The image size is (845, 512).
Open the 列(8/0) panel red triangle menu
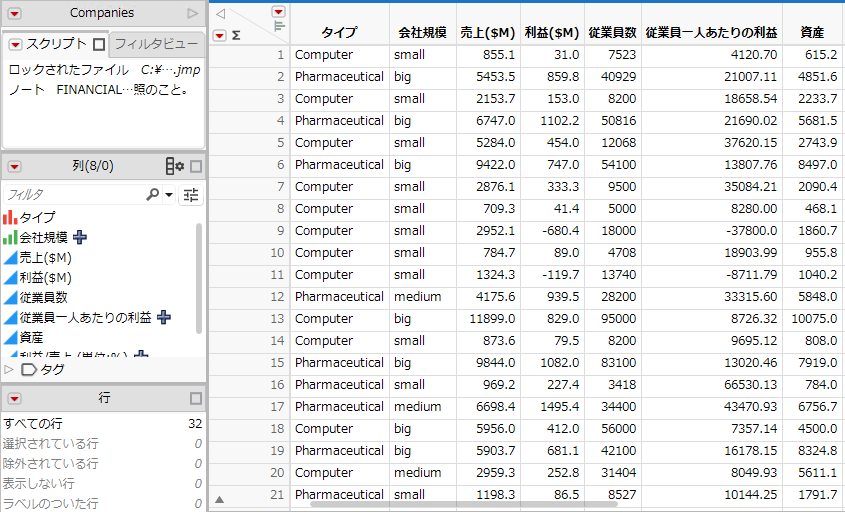(15, 167)
